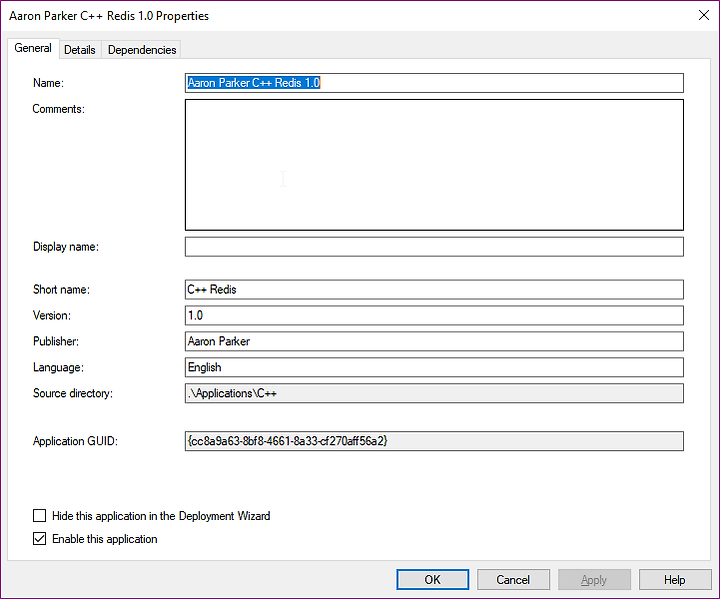Click the Display name: label
The width and height of the screenshot is (720, 599).
click(x=66, y=247)
